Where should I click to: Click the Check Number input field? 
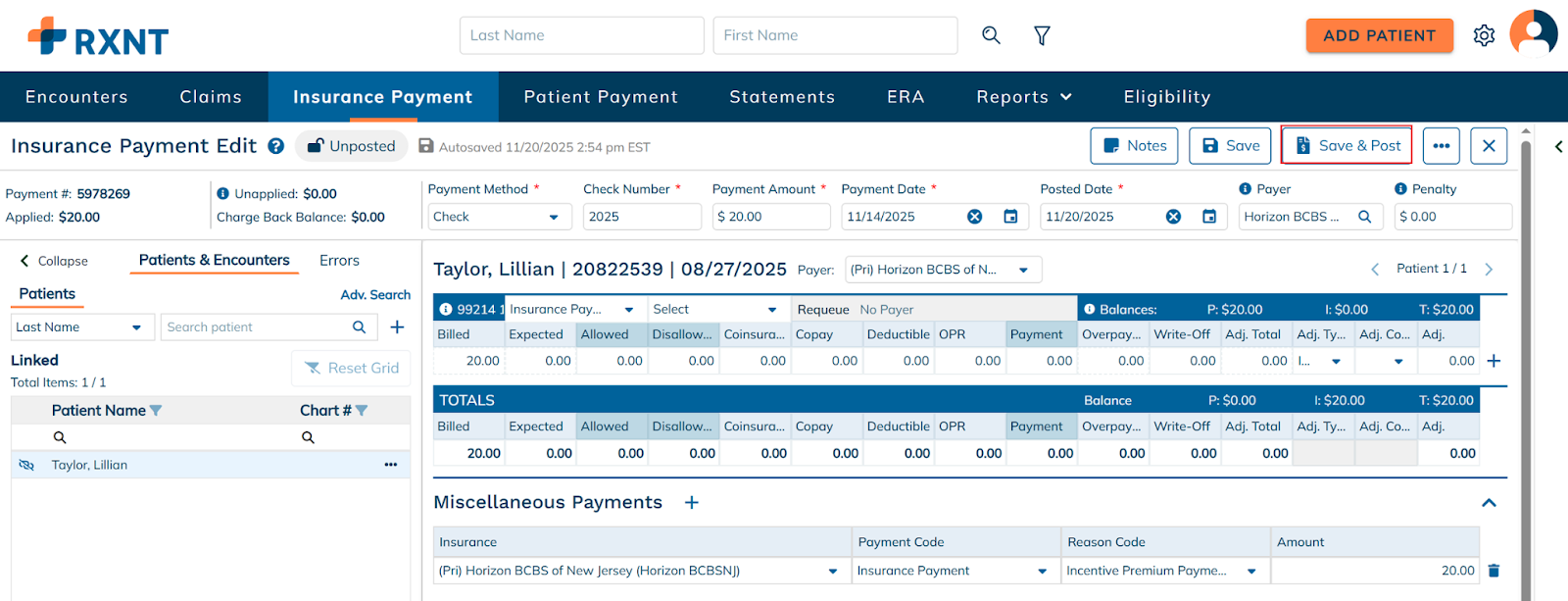tap(642, 217)
